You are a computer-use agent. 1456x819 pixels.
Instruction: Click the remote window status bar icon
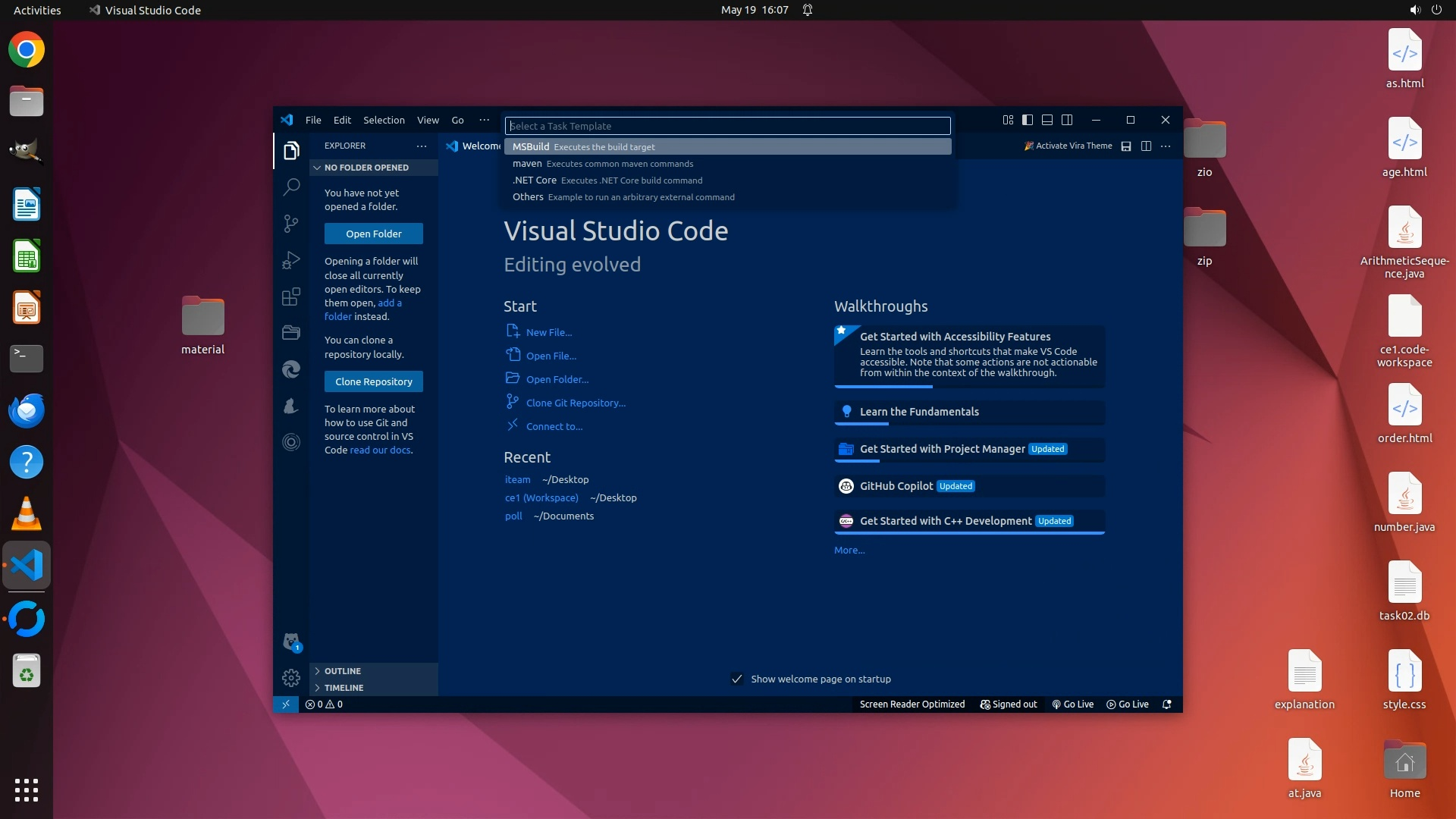(286, 704)
